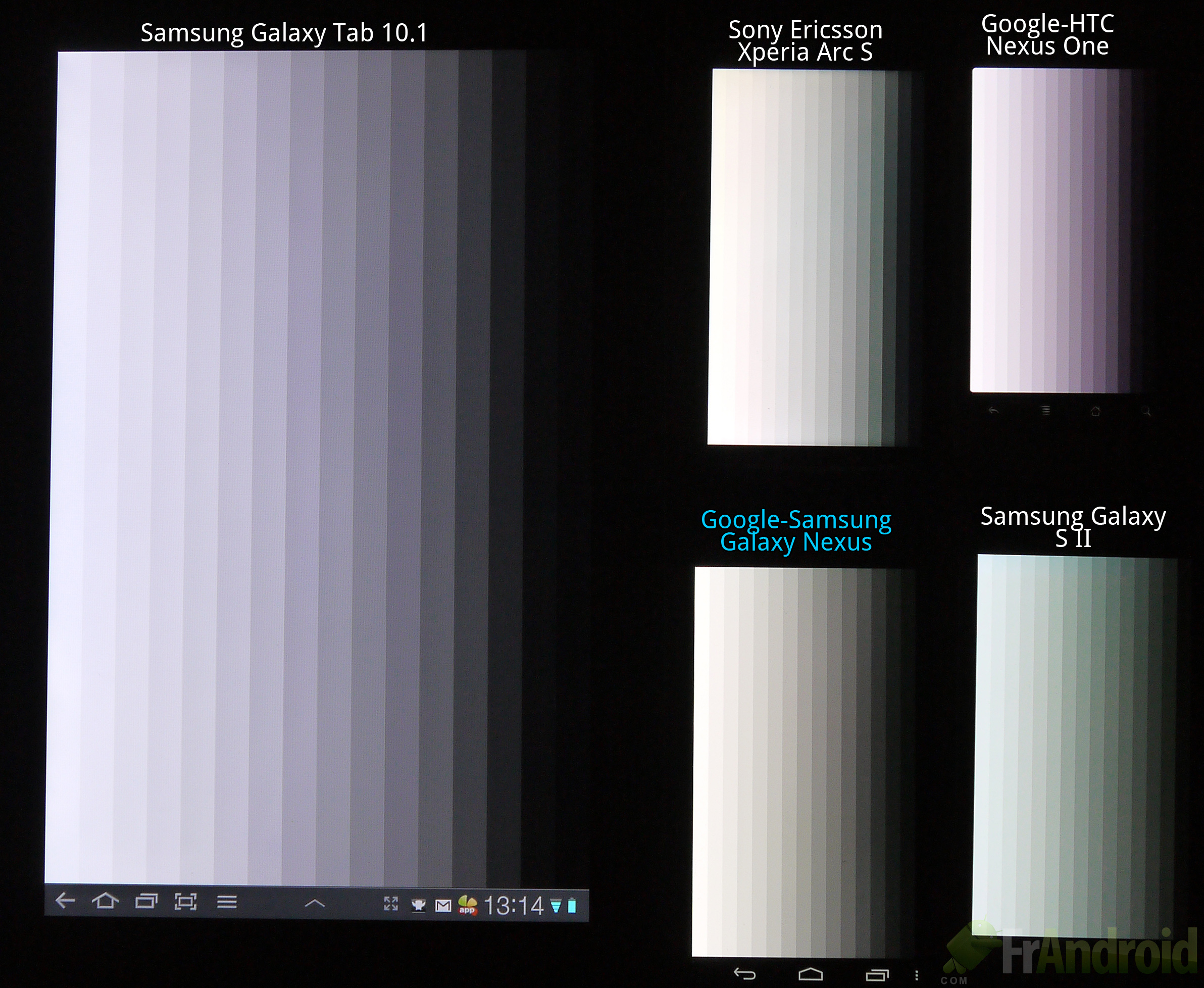The height and width of the screenshot is (988, 1204).
Task: Tap the fullscreen arrows icon in the Tab status area
Action: 391,904
